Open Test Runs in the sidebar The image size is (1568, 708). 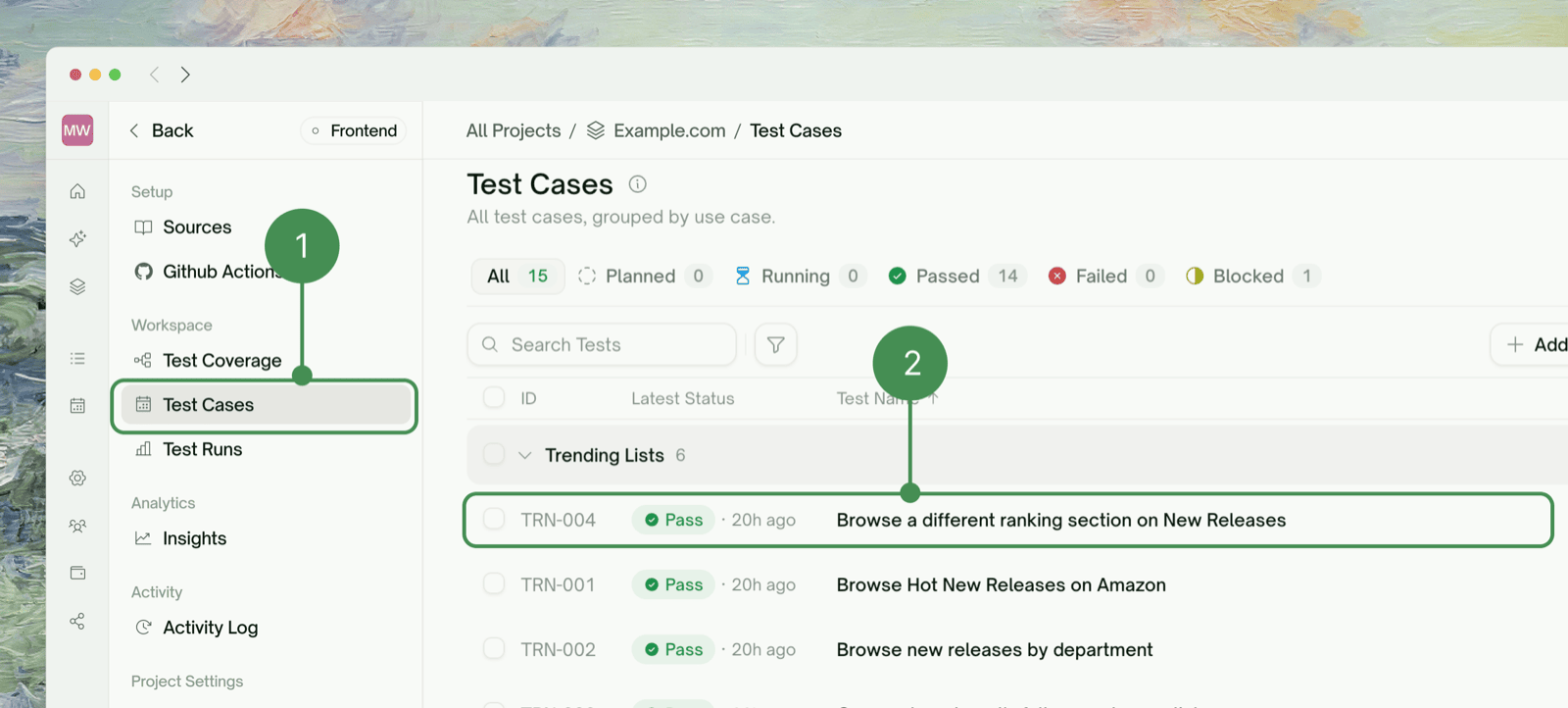coord(188,449)
